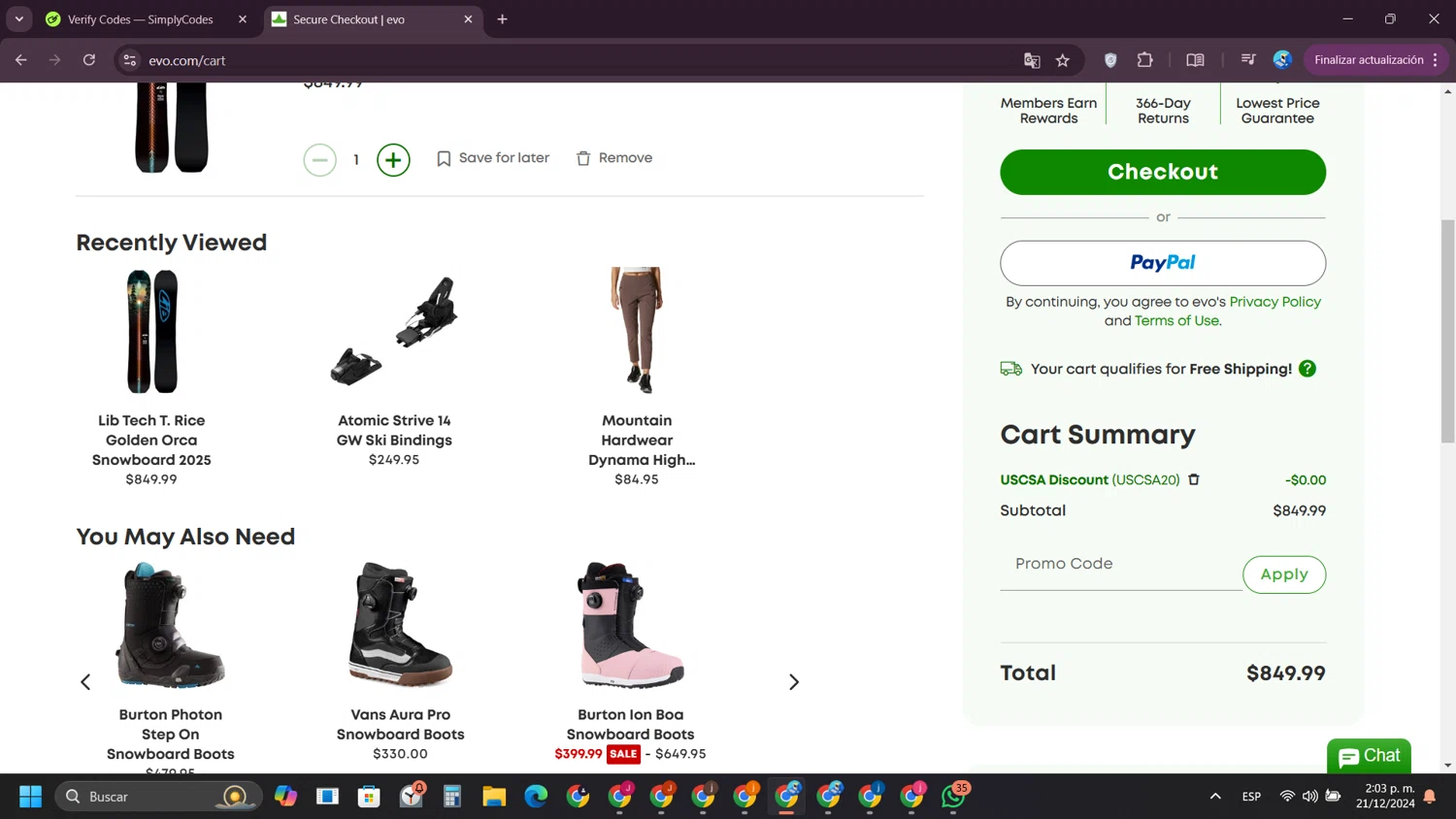Viewport: 1456px width, 819px height.
Task: Translate this page icon
Action: (1032, 60)
